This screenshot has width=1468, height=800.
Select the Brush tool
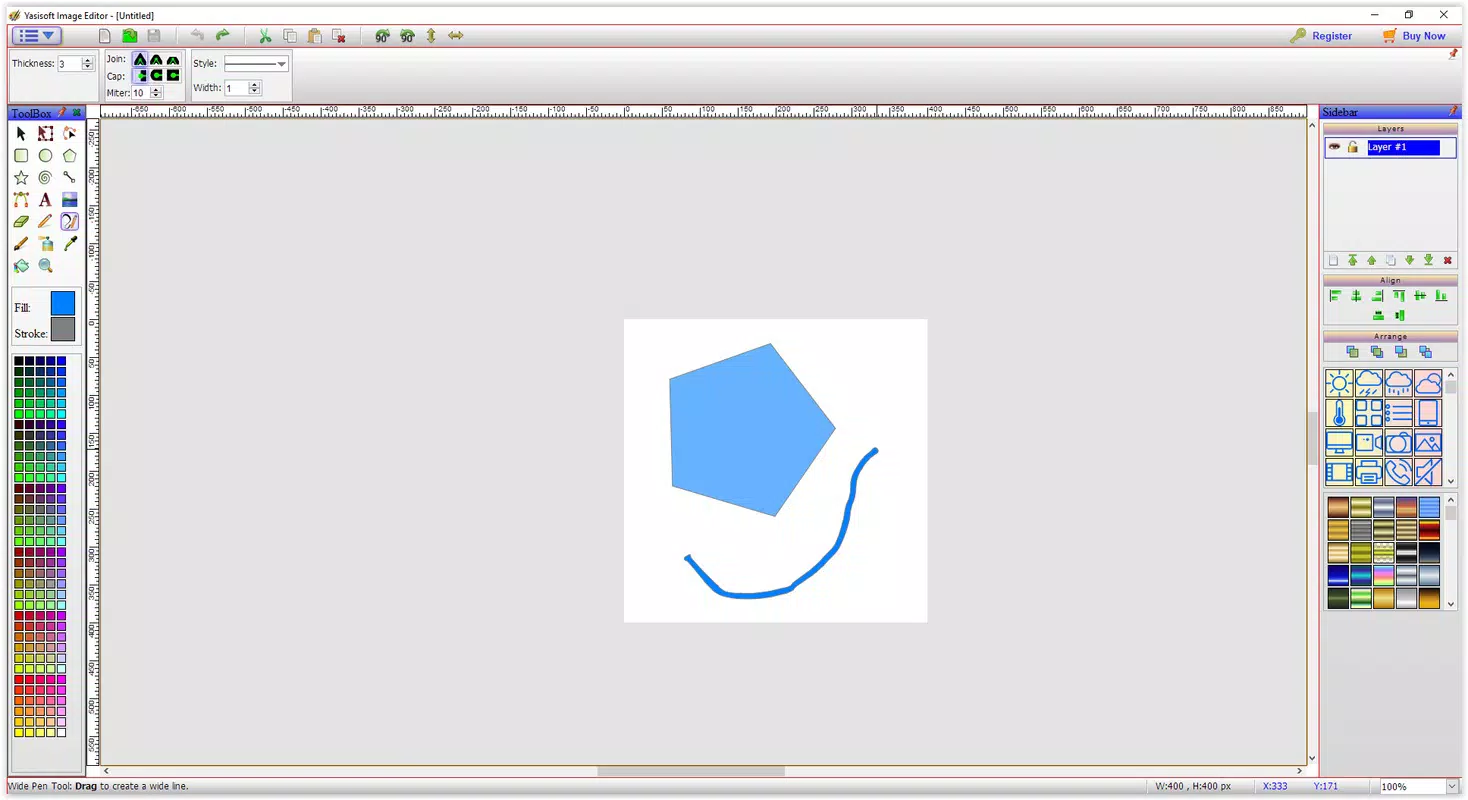coord(21,243)
